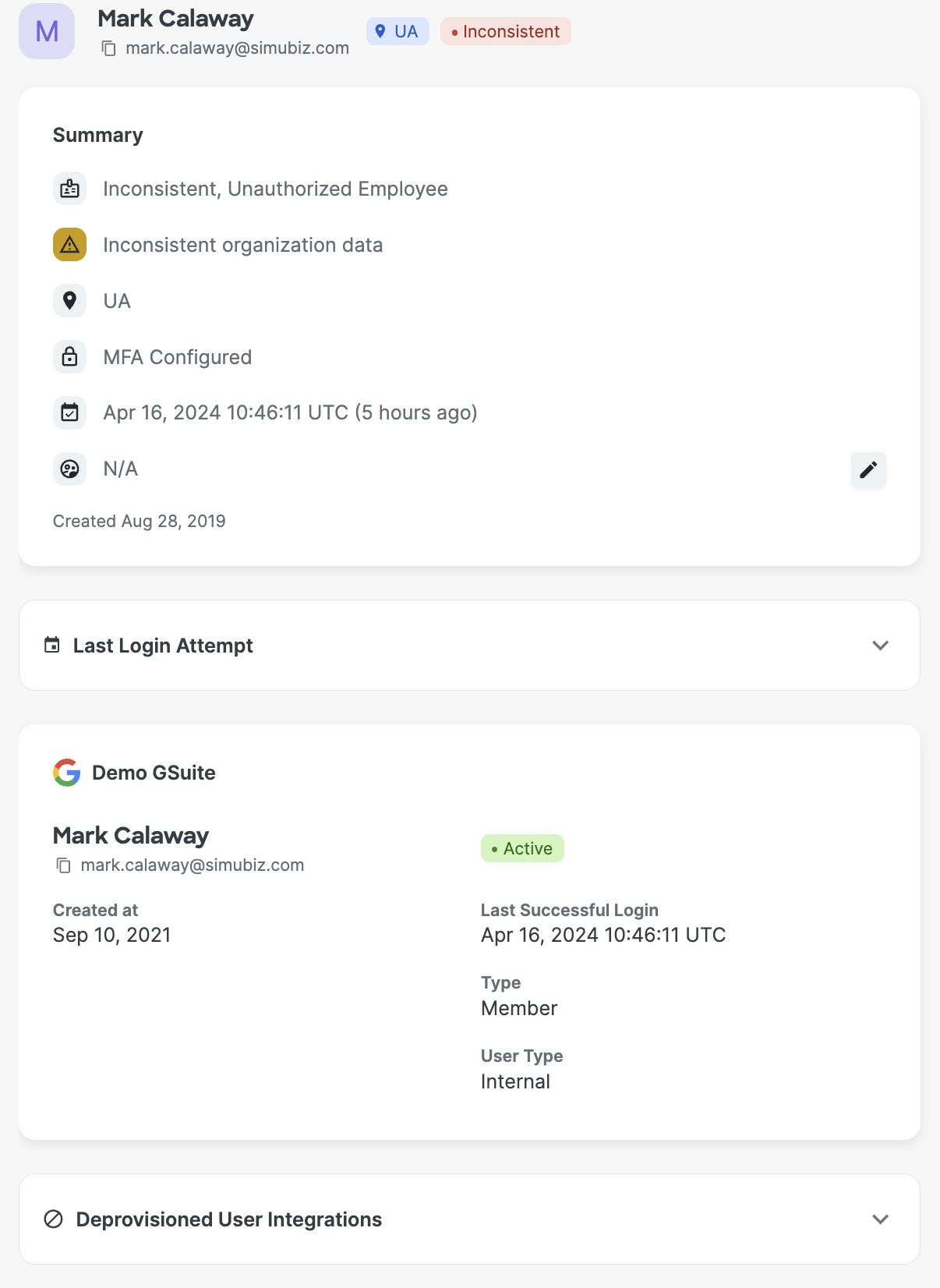Expand the Deprovisioned User Integrations chevron
This screenshot has width=940, height=1288.
[x=880, y=1219]
